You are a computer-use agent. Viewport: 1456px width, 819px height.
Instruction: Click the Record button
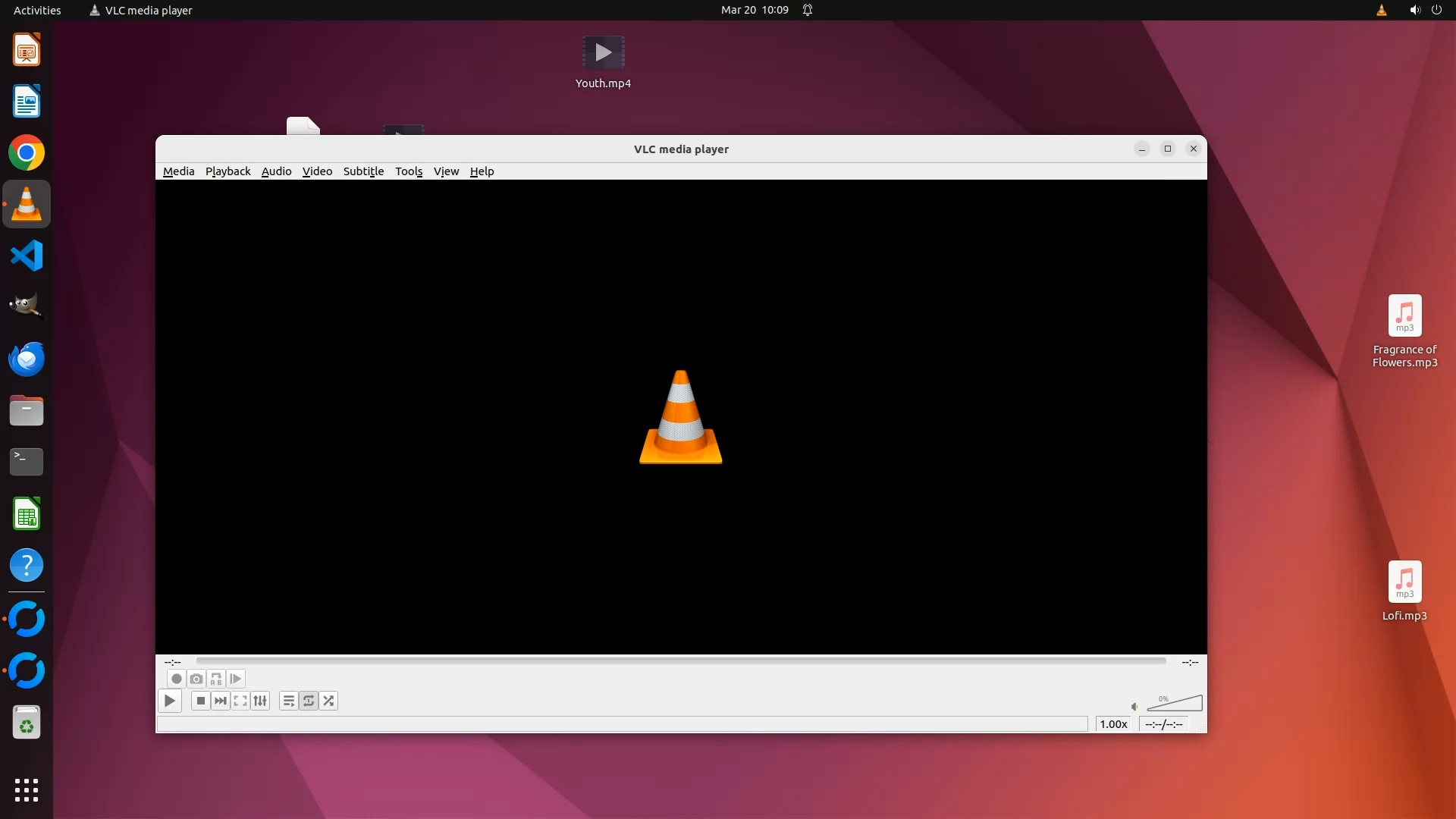point(177,679)
